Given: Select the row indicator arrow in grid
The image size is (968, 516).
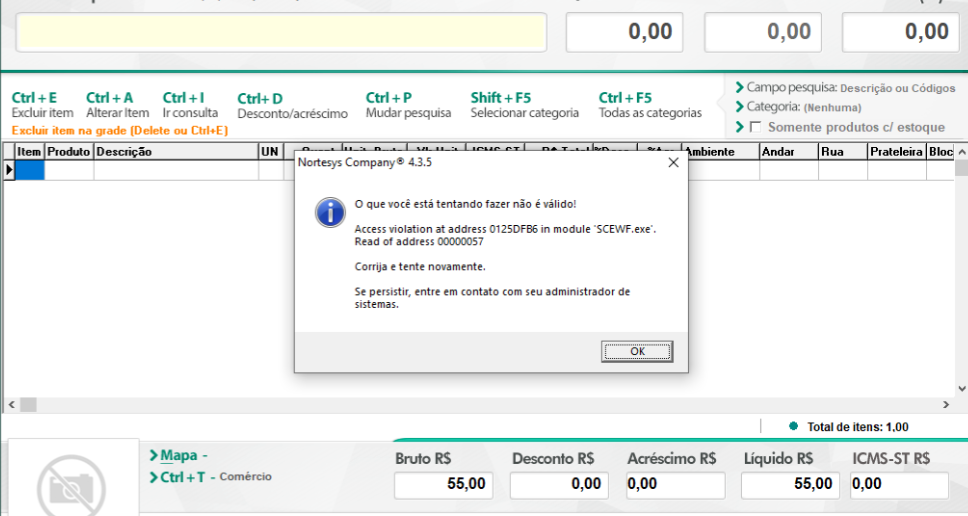Looking at the screenshot, I should (x=10, y=171).
